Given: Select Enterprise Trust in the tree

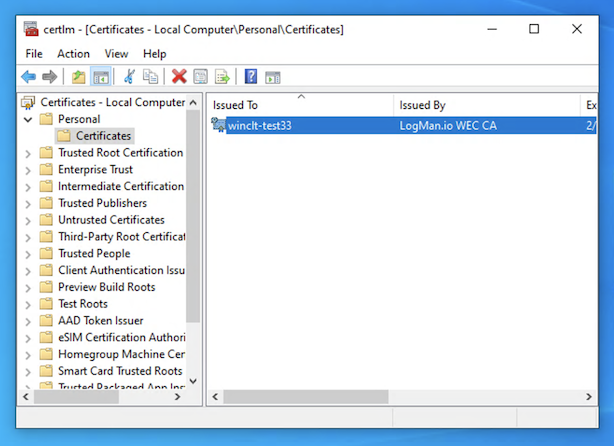Looking at the screenshot, I should click(x=96, y=170).
